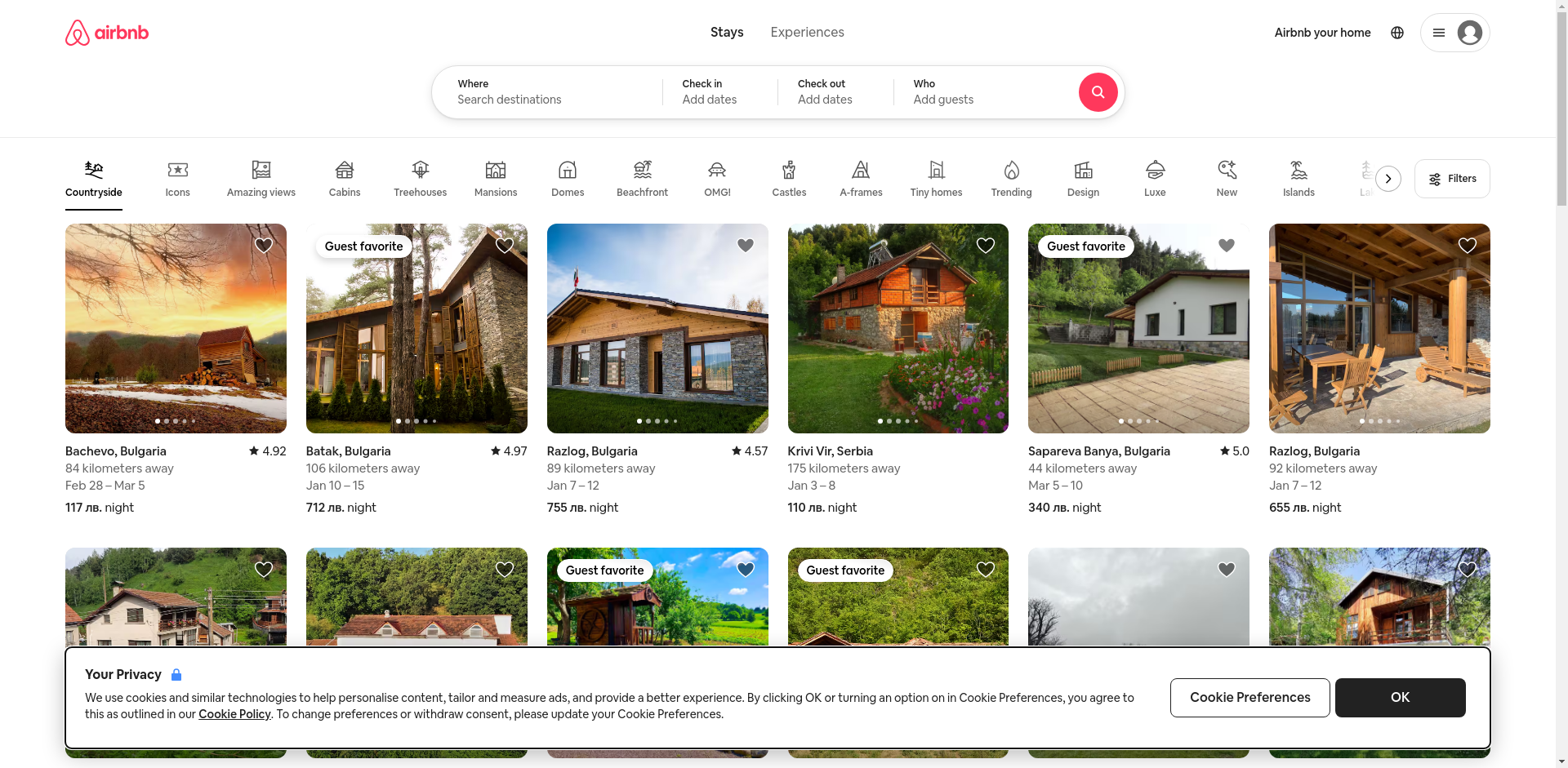Viewport: 1568px width, 768px height.
Task: Select the Stays tab
Action: 727,32
